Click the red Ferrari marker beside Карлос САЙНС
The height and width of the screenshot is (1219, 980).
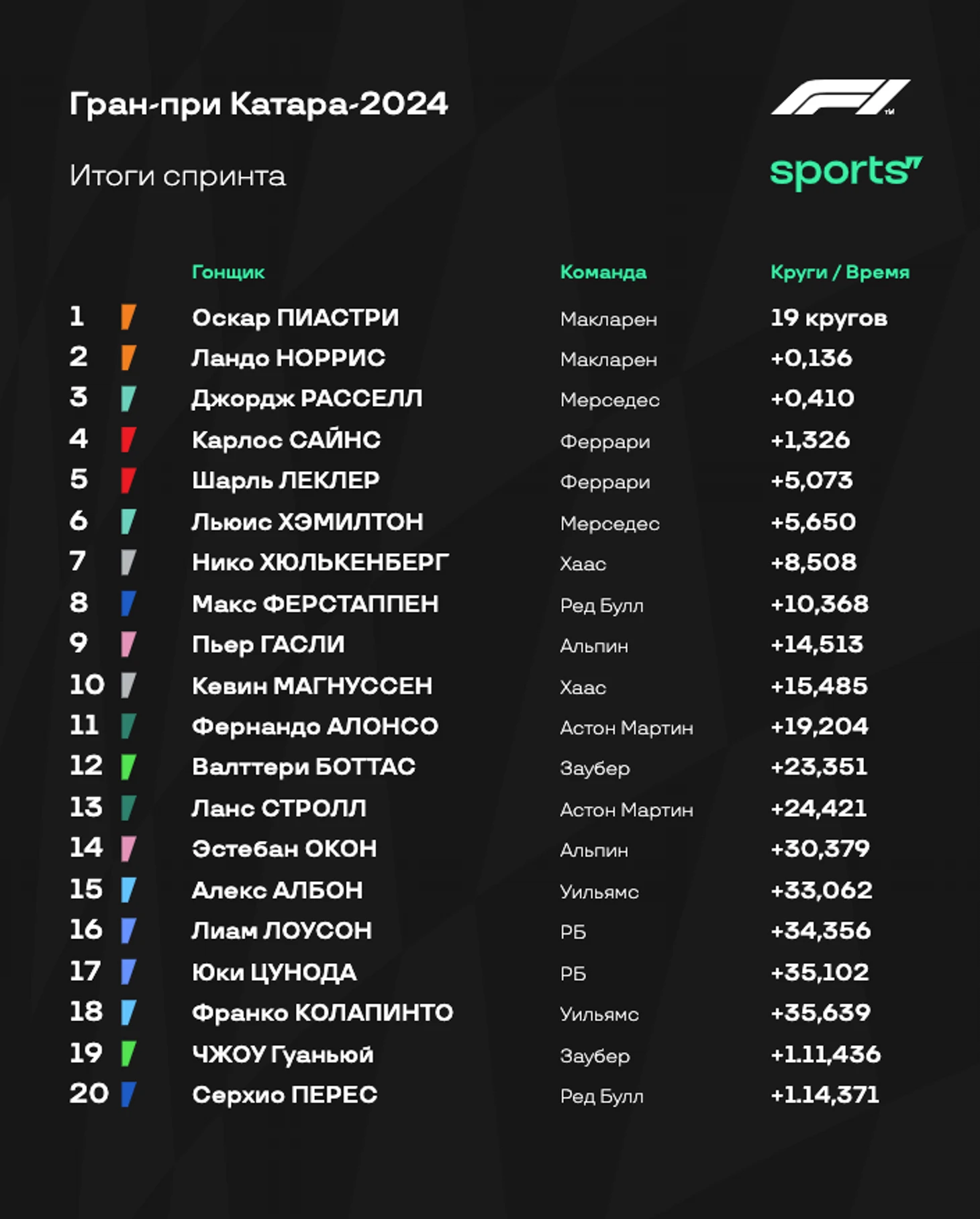point(128,440)
